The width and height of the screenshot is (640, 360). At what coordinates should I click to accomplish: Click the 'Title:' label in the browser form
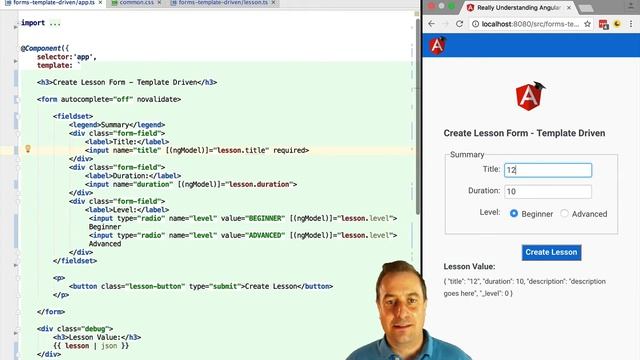pos(491,169)
